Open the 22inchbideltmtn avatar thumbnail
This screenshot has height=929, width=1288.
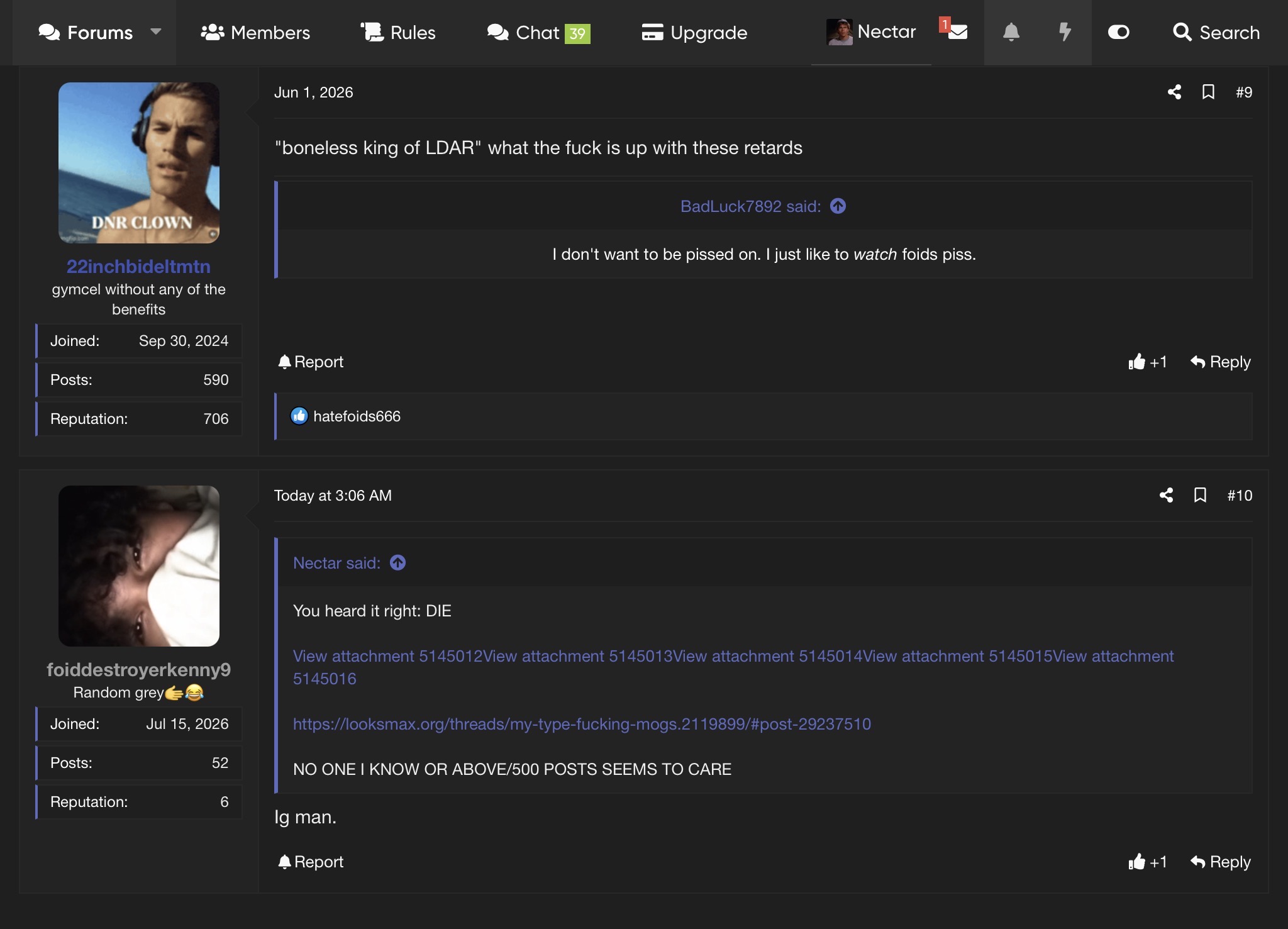click(x=139, y=163)
